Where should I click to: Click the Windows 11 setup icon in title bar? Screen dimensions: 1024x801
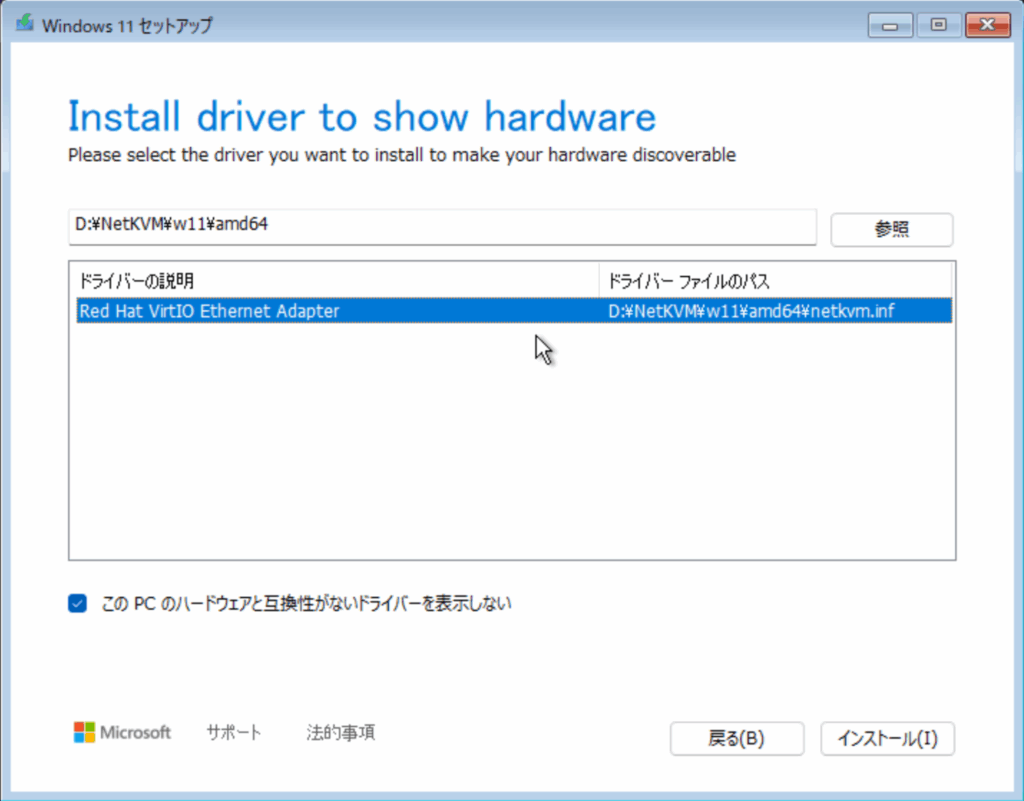23,25
